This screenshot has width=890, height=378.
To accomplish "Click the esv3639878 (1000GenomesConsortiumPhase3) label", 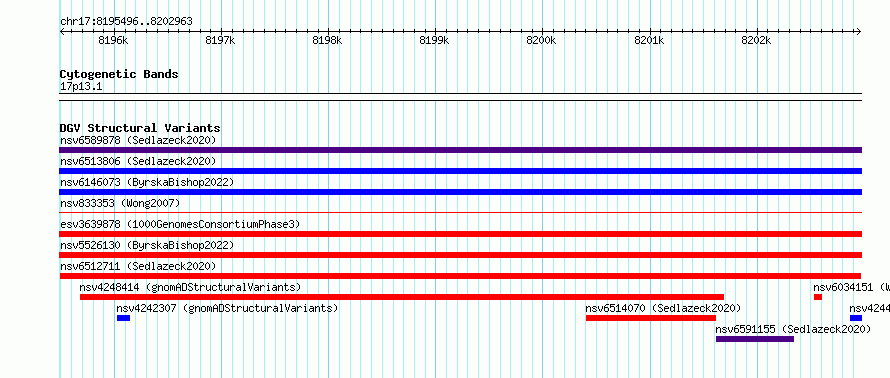I will (x=180, y=224).
